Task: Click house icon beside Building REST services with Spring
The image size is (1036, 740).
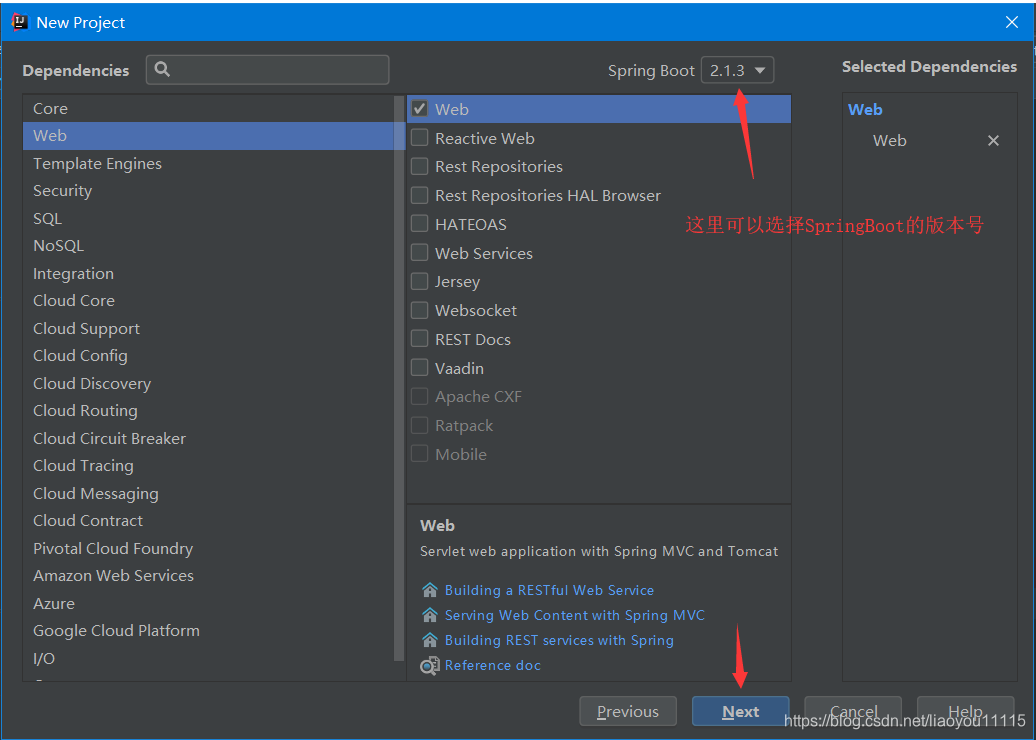Action: [429, 640]
